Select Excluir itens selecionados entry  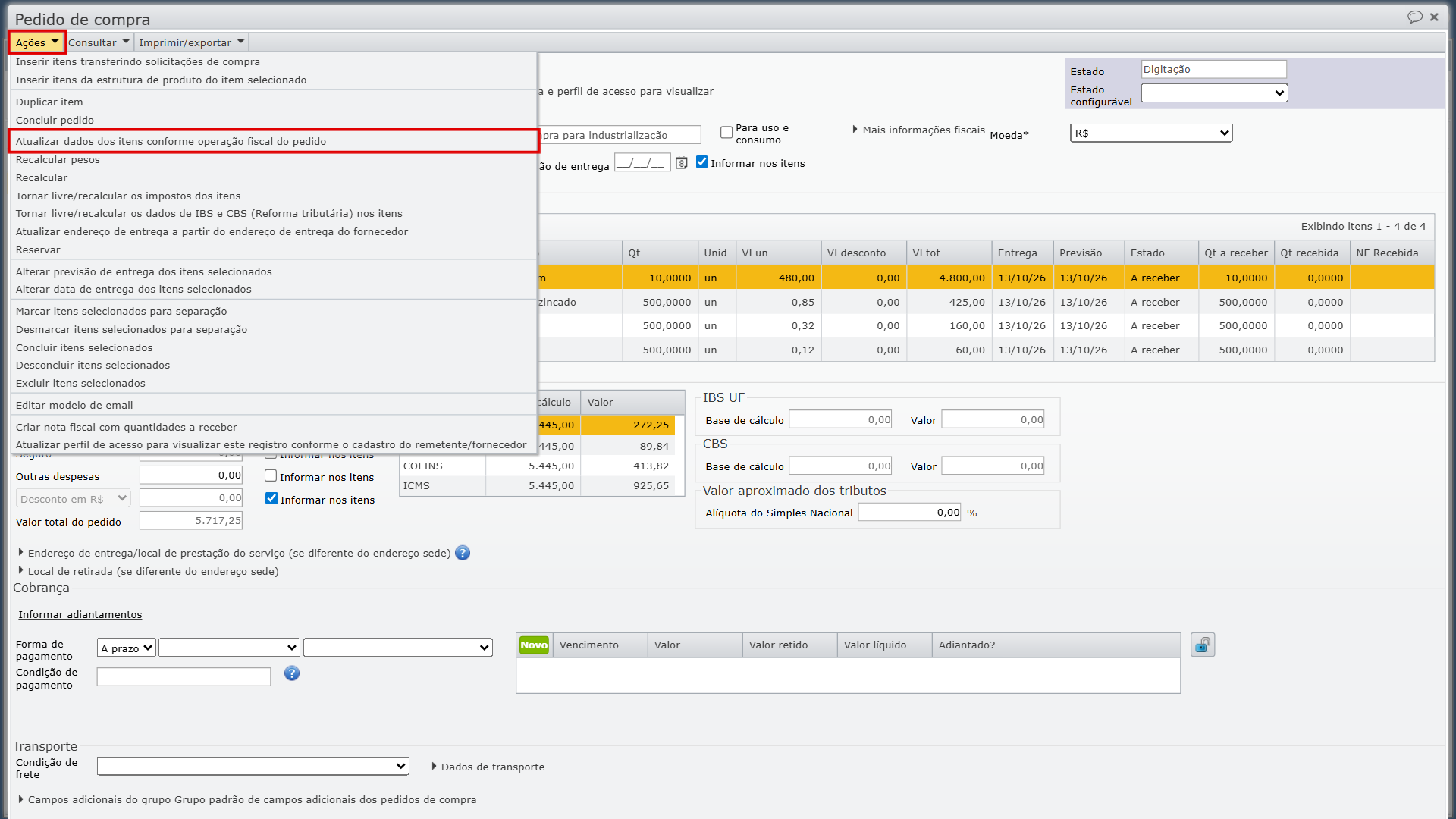click(x=274, y=383)
